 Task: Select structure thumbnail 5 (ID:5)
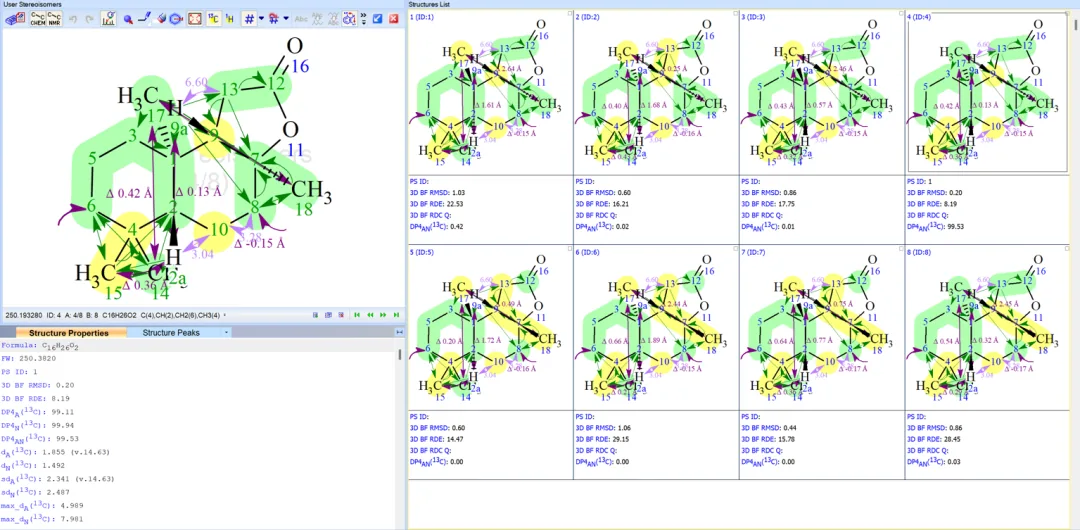click(490, 327)
